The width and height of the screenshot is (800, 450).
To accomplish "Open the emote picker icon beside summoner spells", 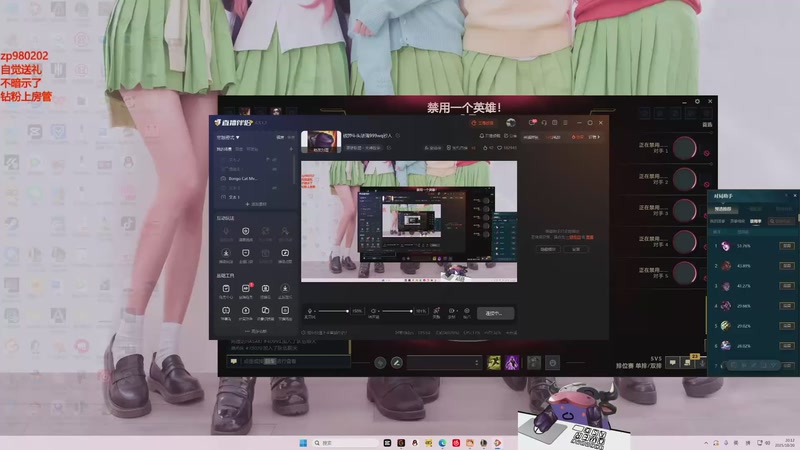I will (553, 363).
